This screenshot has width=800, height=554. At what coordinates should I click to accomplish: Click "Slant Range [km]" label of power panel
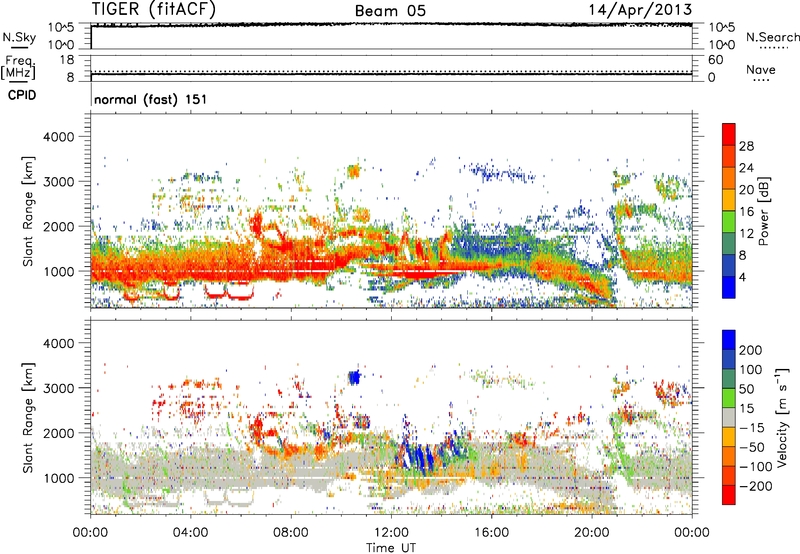(28, 211)
